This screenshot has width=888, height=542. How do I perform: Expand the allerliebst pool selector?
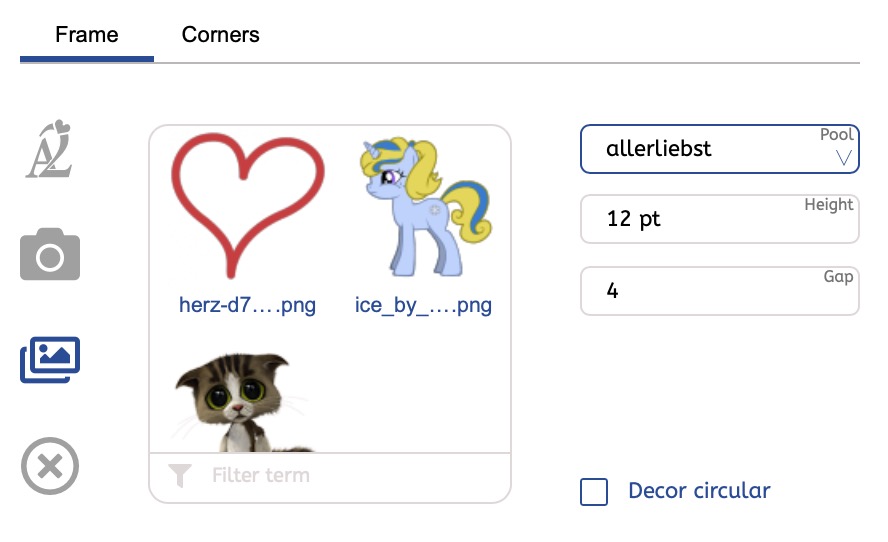click(720, 149)
